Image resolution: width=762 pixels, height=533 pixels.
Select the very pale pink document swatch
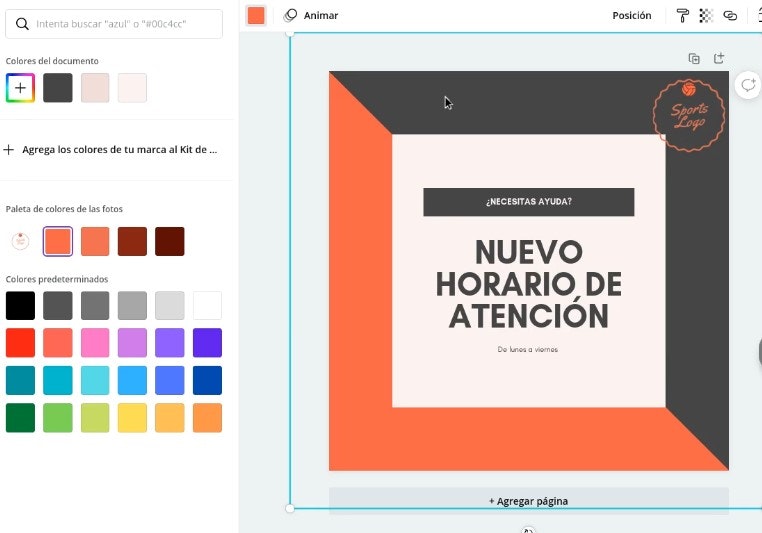[x=132, y=88]
